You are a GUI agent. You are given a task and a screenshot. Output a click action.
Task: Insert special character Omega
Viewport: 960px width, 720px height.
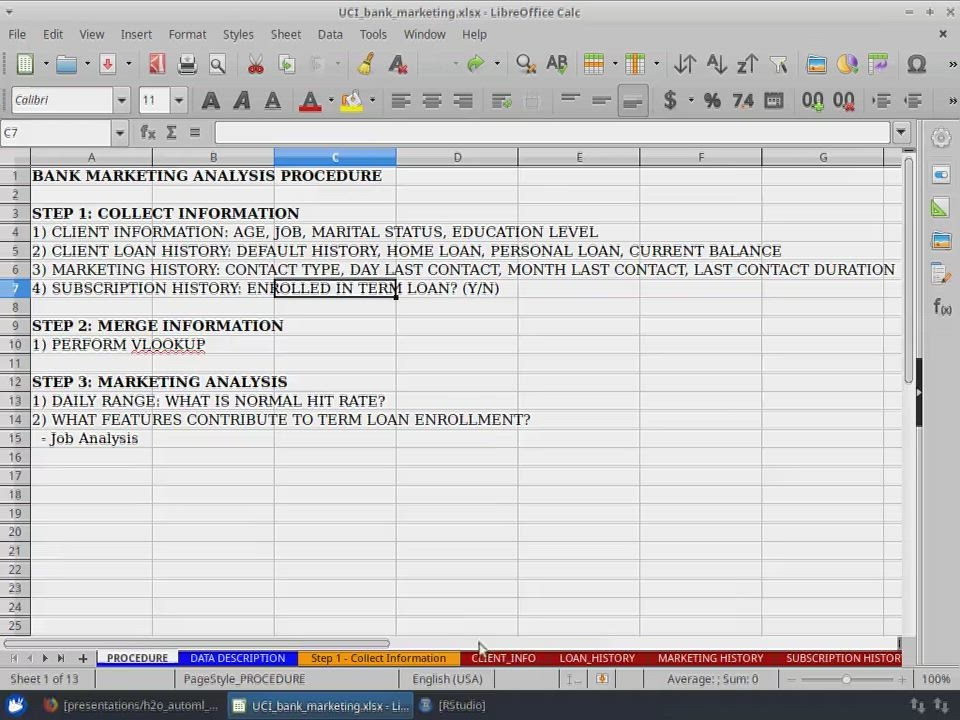[917, 64]
